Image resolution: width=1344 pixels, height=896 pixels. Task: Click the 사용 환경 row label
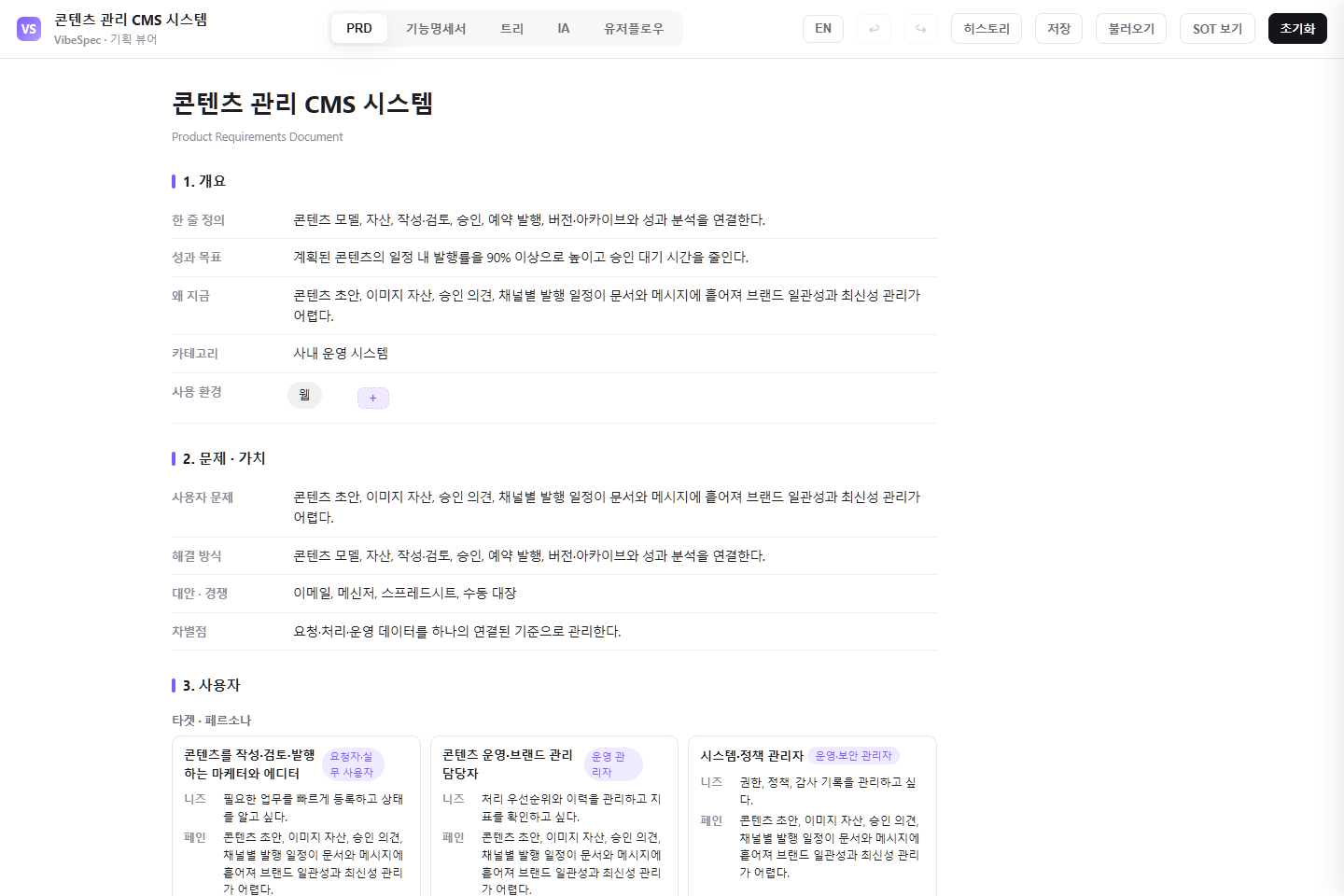coord(197,392)
